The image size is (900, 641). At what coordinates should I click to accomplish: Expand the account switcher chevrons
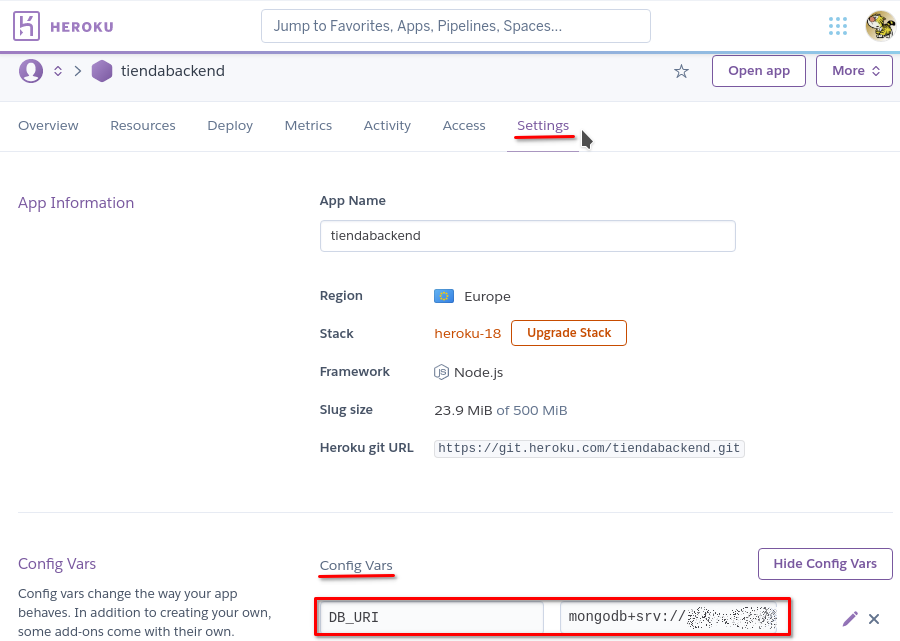tap(58, 71)
